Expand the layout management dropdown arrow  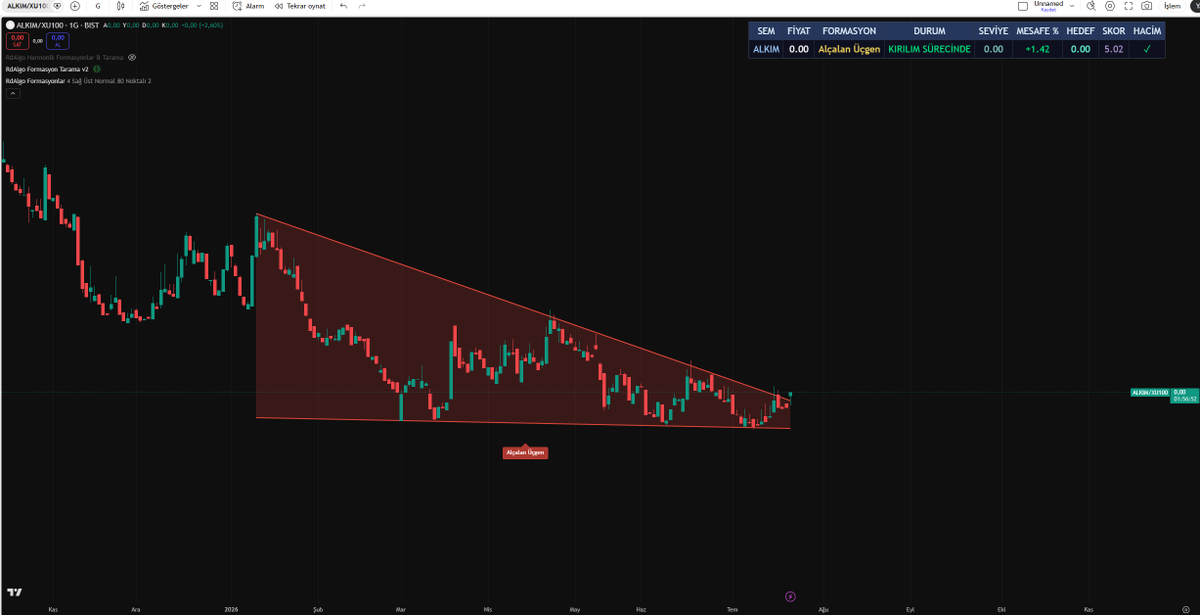(1072, 6)
